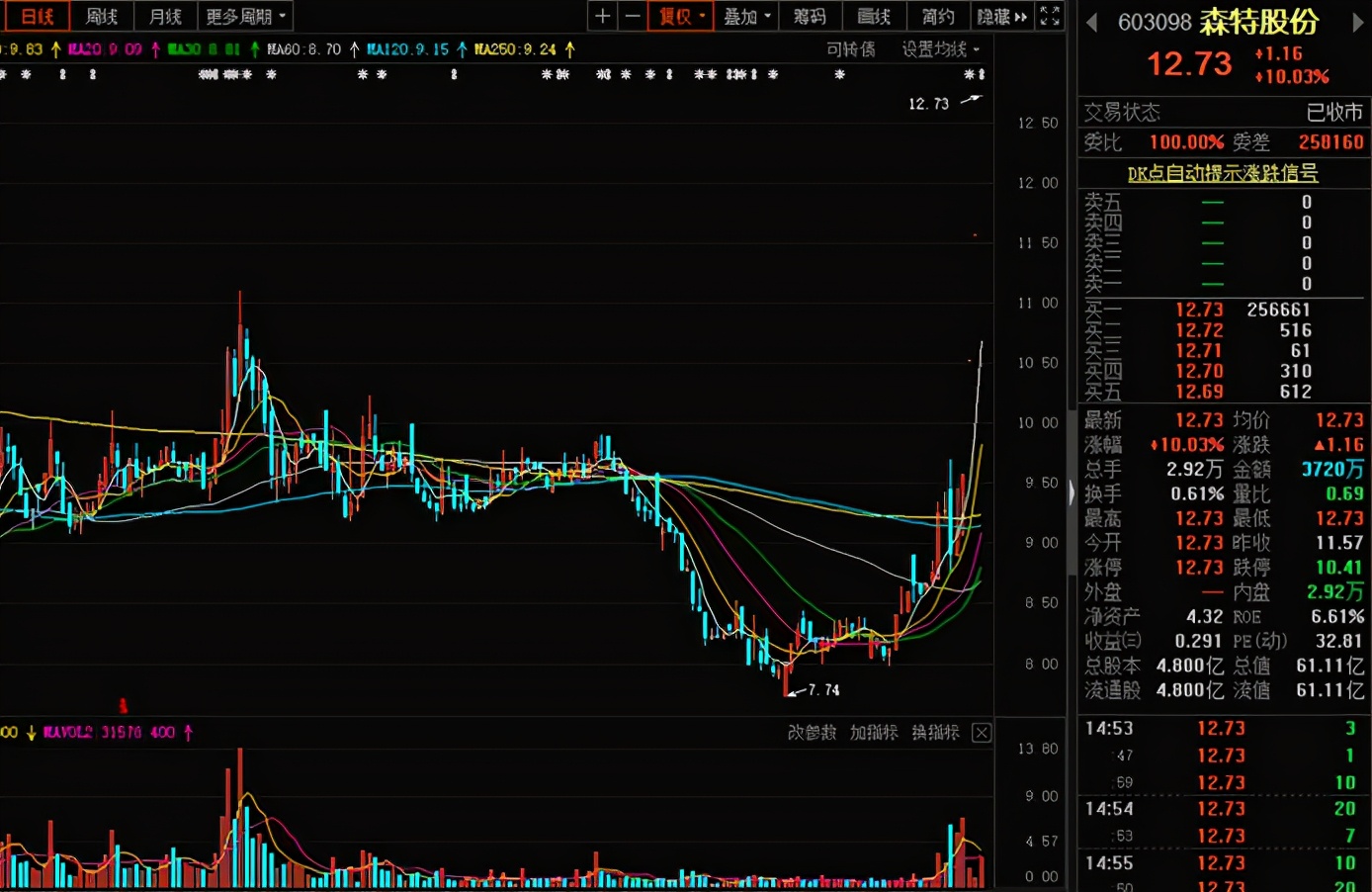Open the 复权 adjustment dropdown
Viewport: 1372px width, 892px height.
pos(681,16)
